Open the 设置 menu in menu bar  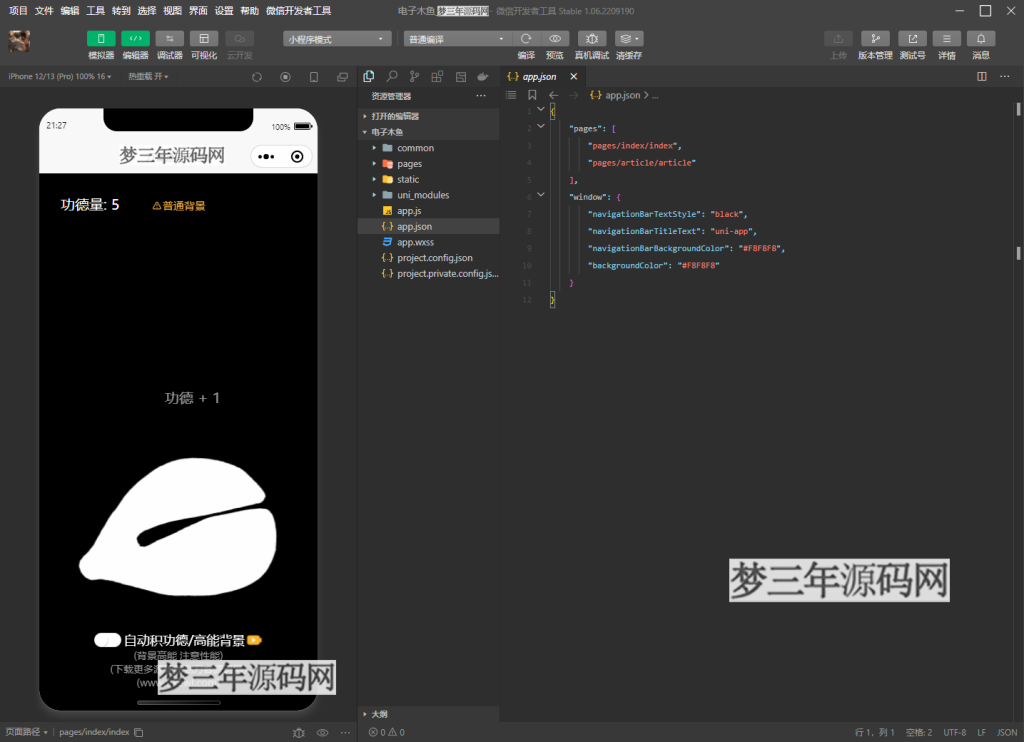(224, 10)
